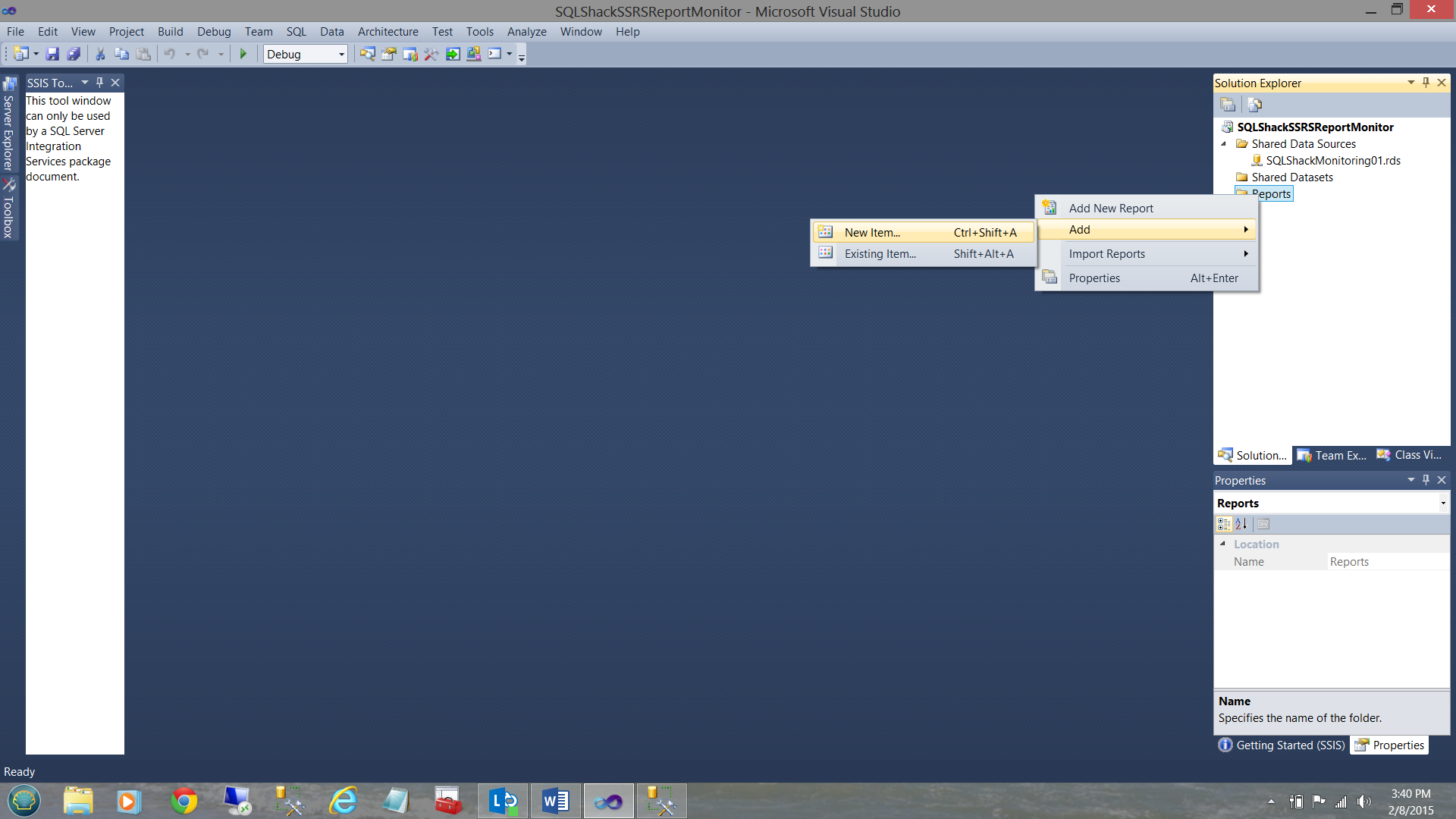Image resolution: width=1456 pixels, height=819 pixels.
Task: Select New Item from Add submenu
Action: (872, 233)
